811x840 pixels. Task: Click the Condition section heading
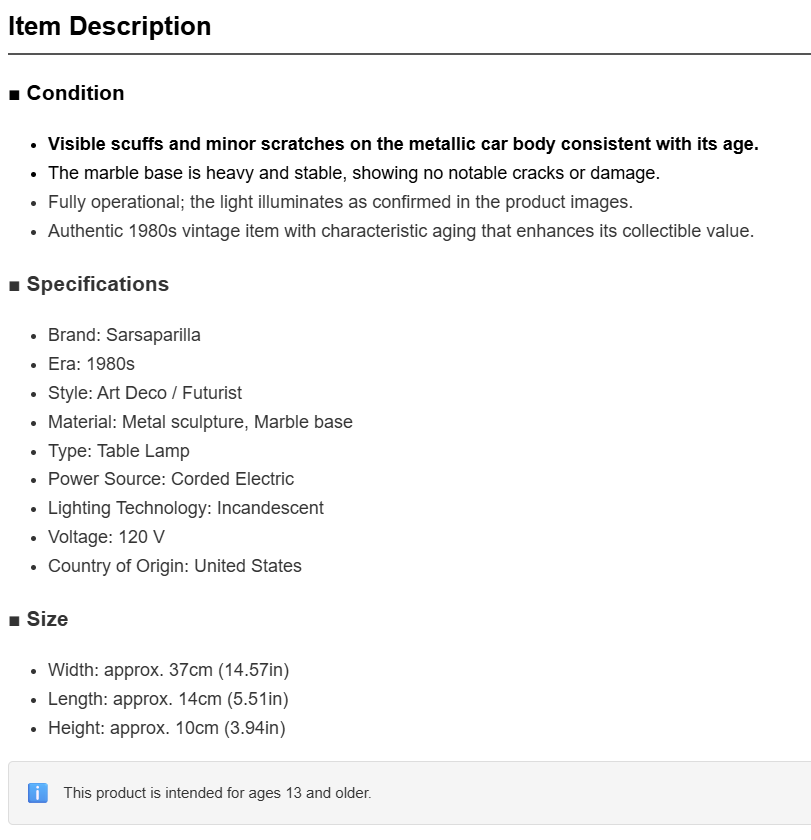coord(76,93)
